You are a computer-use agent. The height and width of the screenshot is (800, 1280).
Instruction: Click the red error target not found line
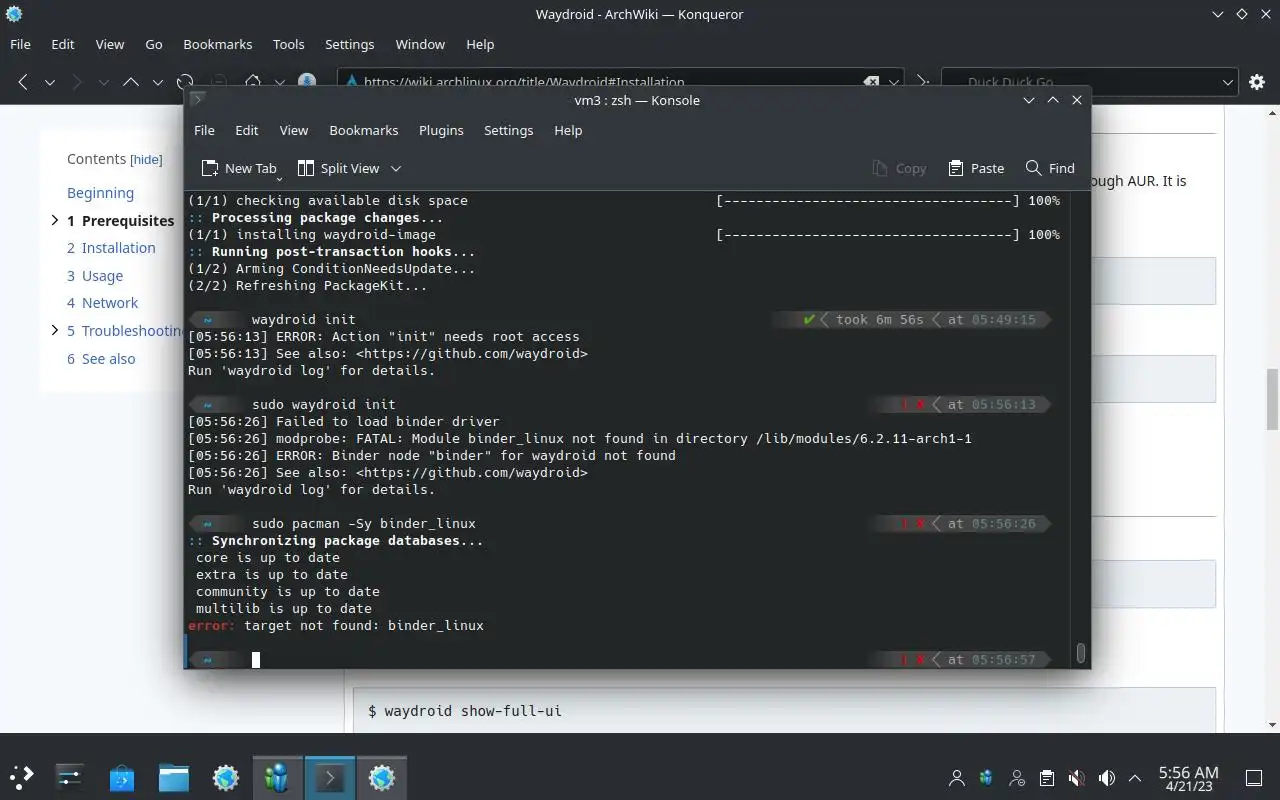[336, 625]
